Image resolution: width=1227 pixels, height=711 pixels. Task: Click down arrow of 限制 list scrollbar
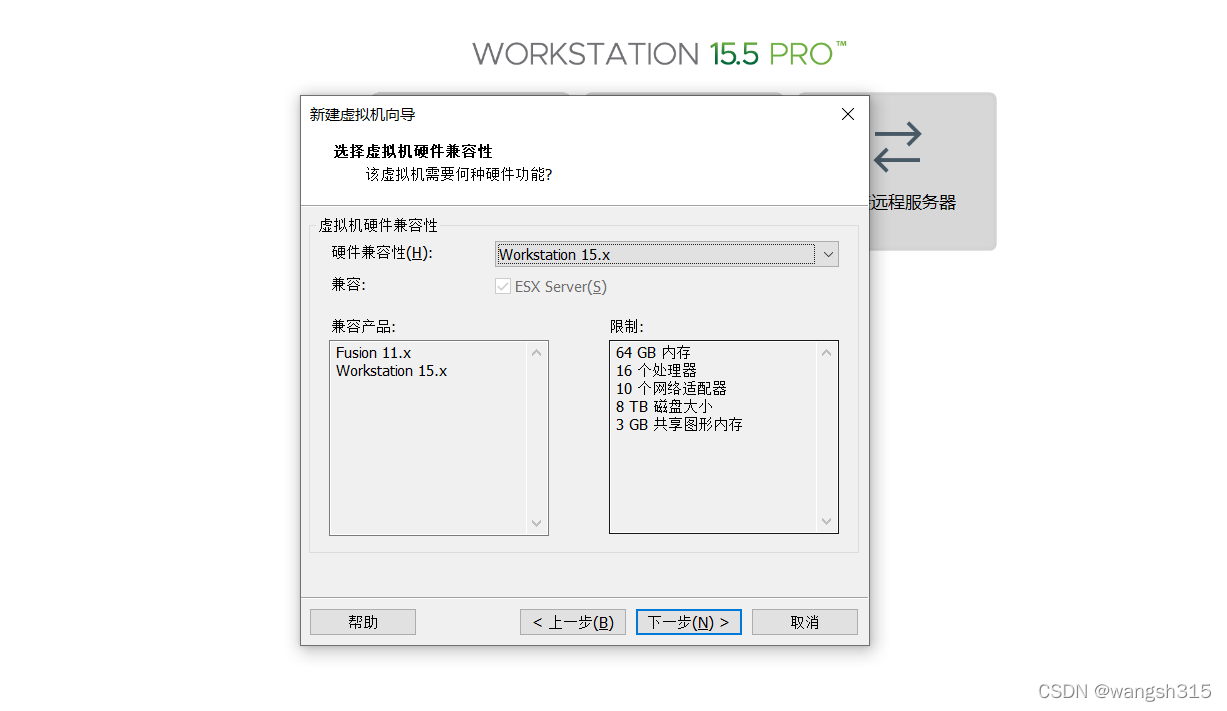coord(827,523)
